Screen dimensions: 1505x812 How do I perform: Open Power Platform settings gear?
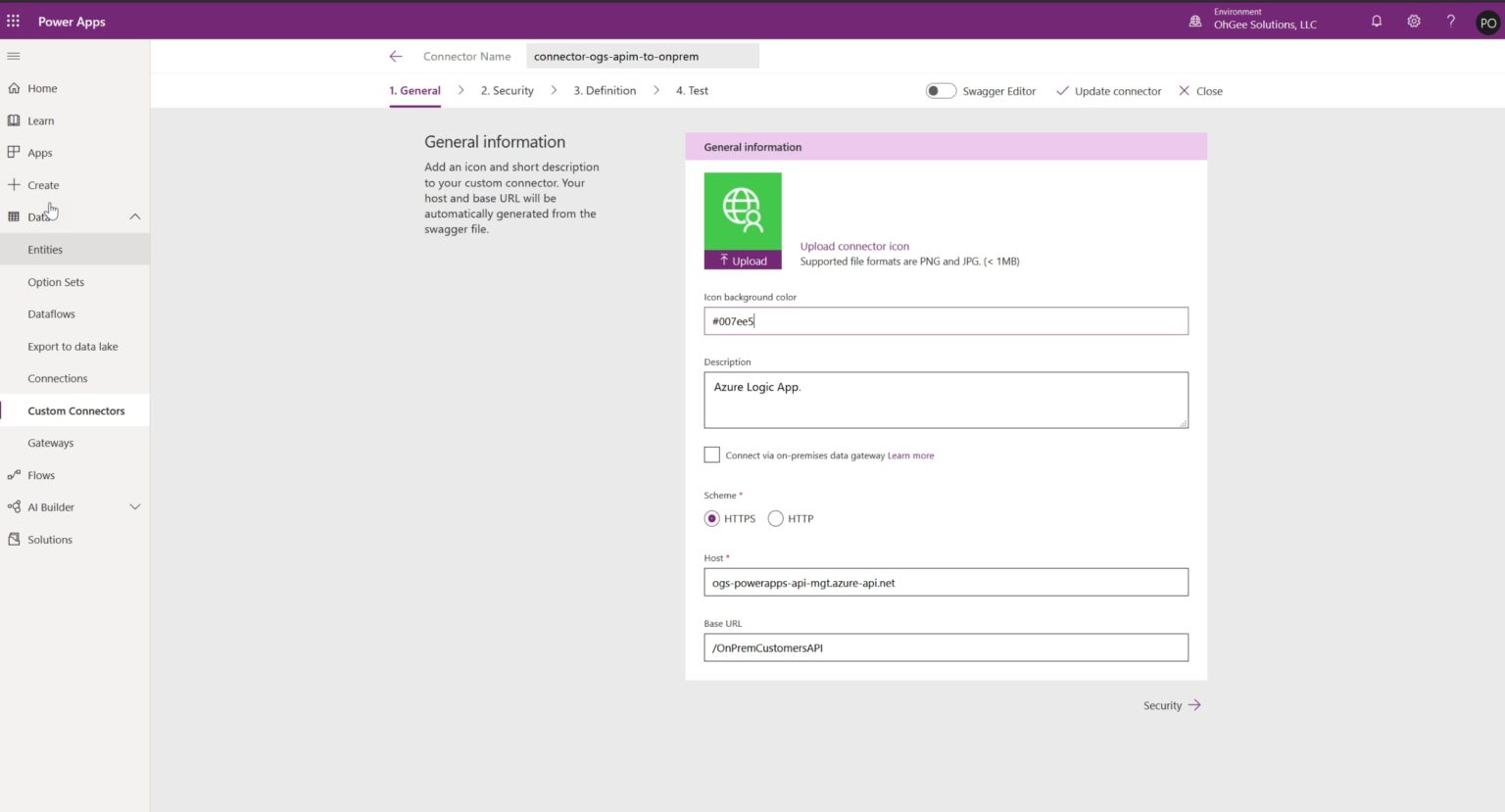1413,21
